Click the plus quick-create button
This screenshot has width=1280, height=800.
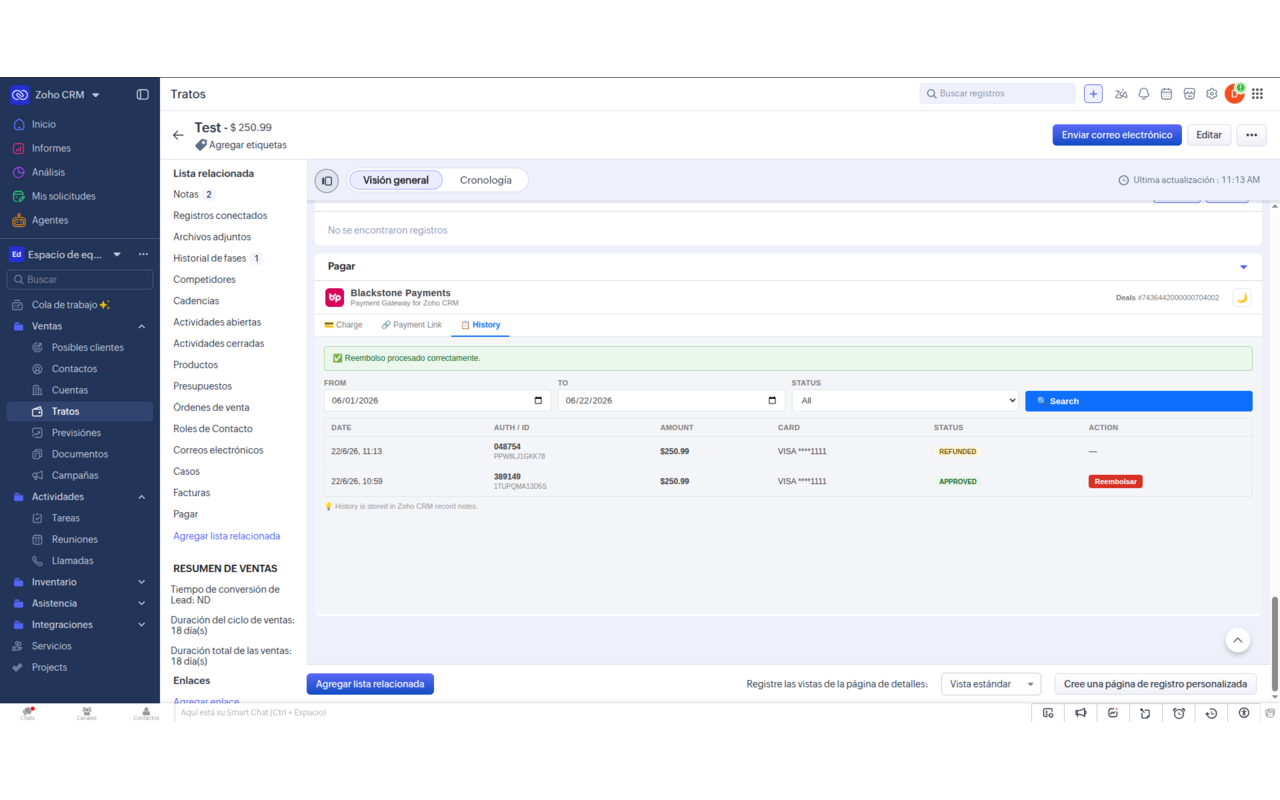coord(1093,94)
